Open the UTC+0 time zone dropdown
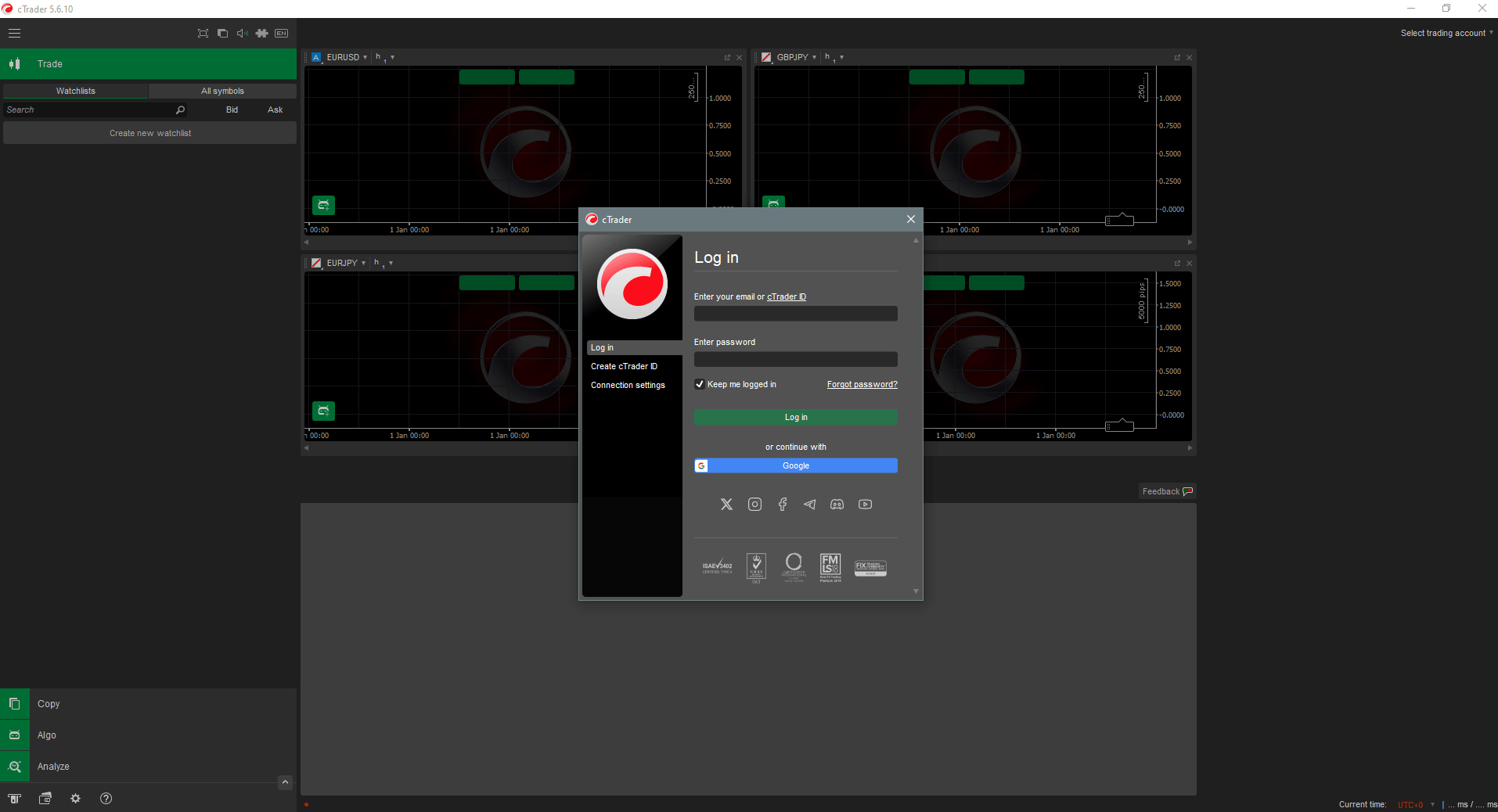 click(x=1417, y=804)
